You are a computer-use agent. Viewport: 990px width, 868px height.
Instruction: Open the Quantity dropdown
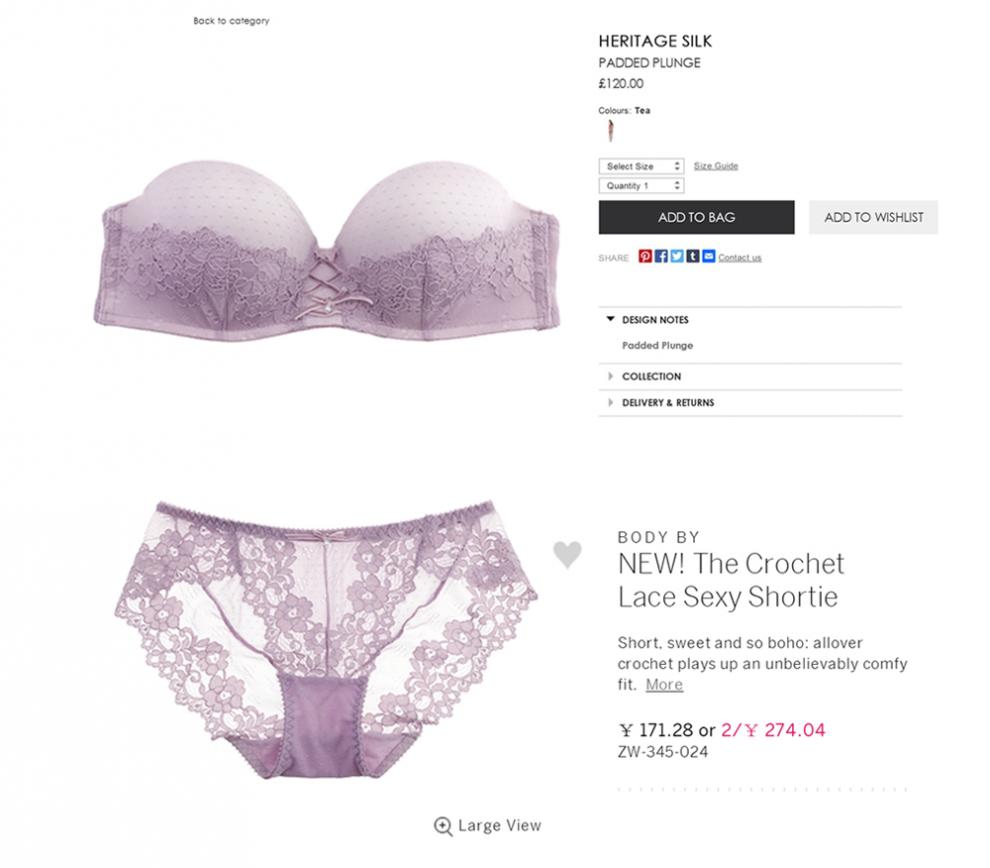641,186
